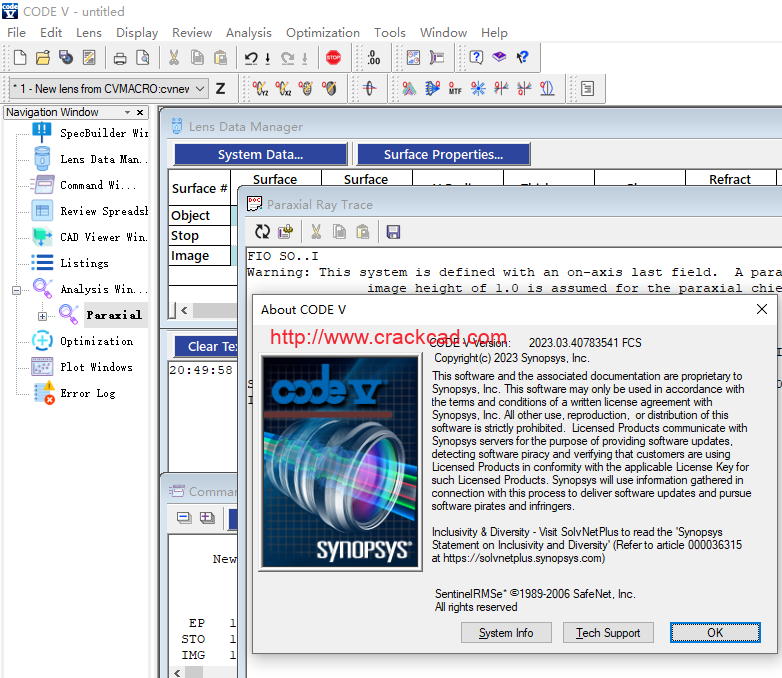Activate What's This pointer help

(522, 57)
